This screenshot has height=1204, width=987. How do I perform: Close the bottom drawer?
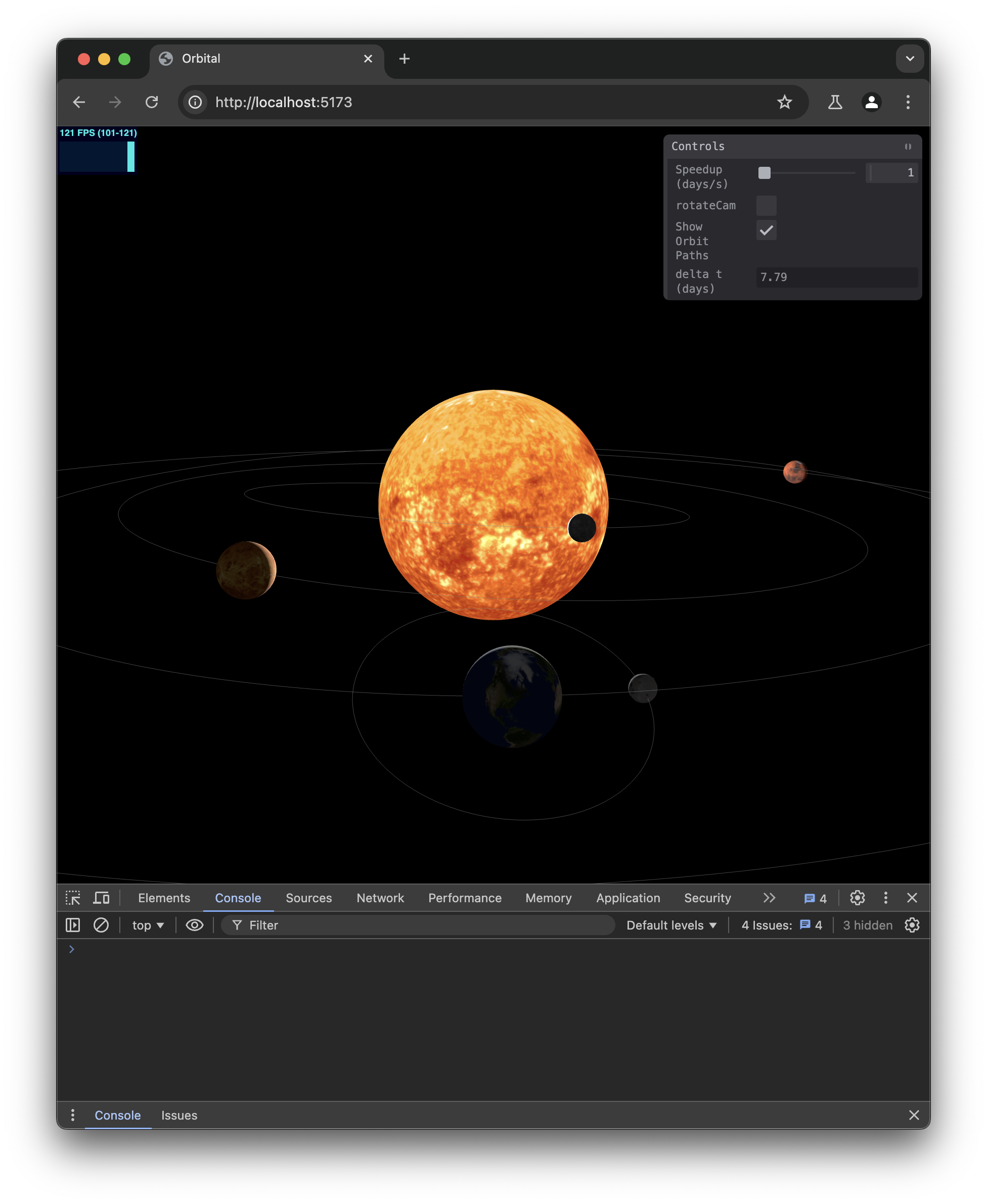pos(914,1115)
